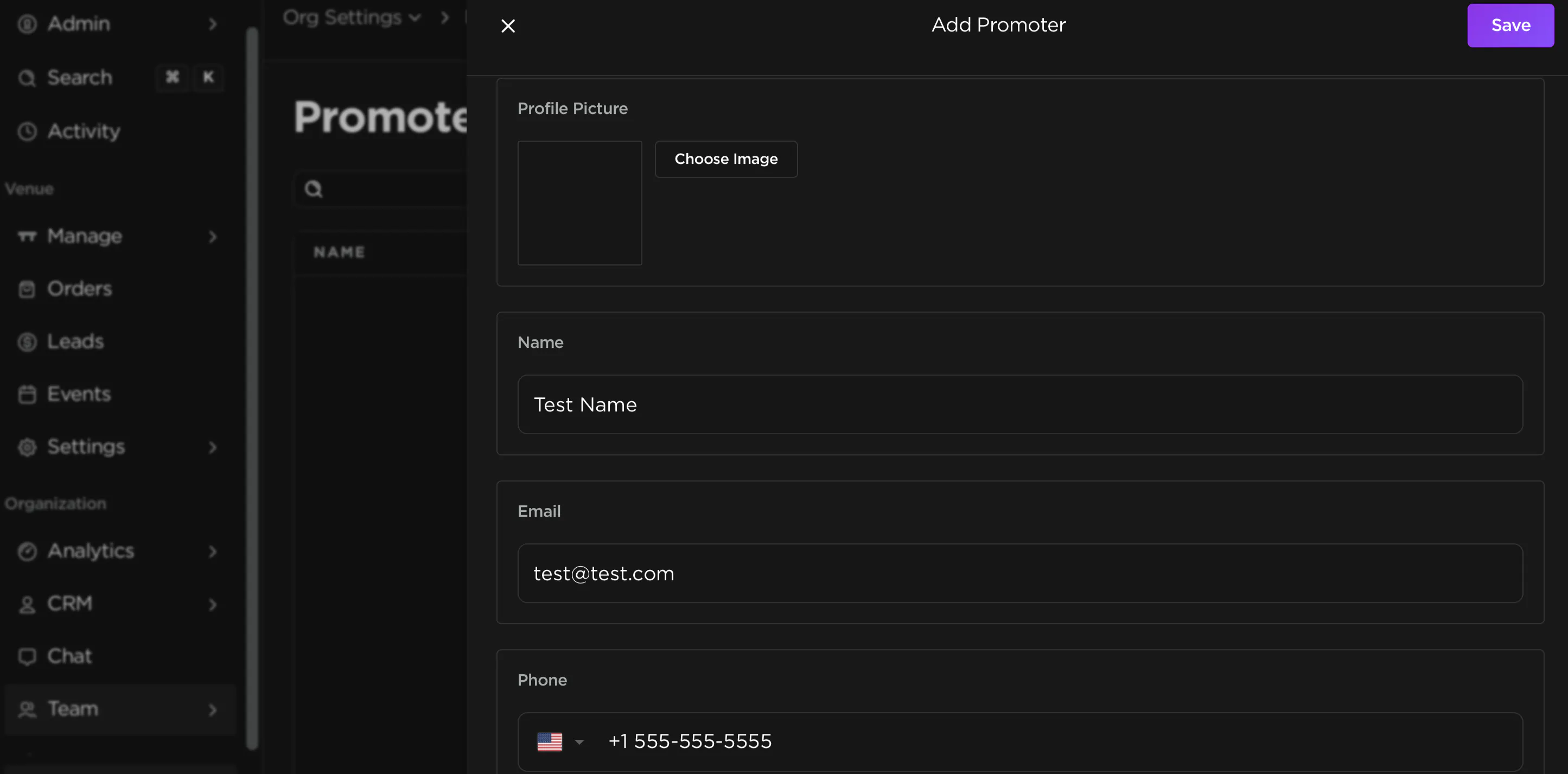Click the Chat bubble icon
1568x774 pixels.
click(x=27, y=656)
